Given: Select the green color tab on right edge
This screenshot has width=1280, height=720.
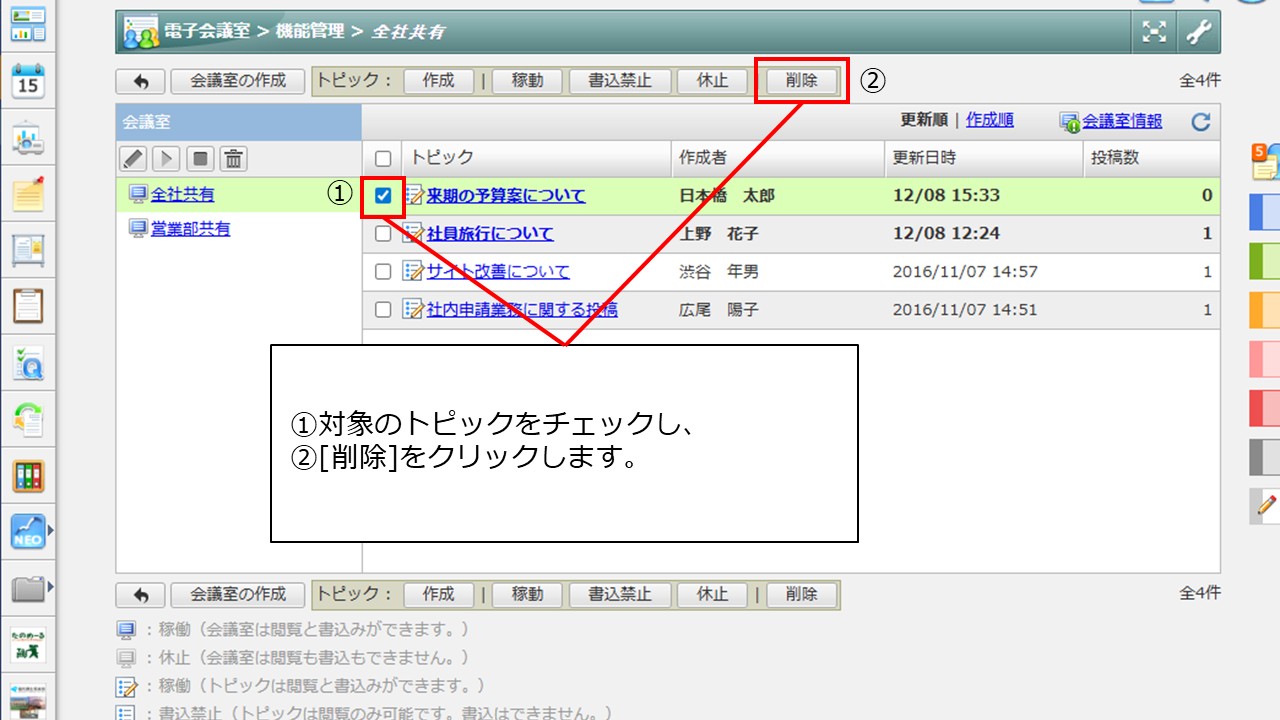Looking at the screenshot, I should pyautogui.click(x=1265, y=262).
